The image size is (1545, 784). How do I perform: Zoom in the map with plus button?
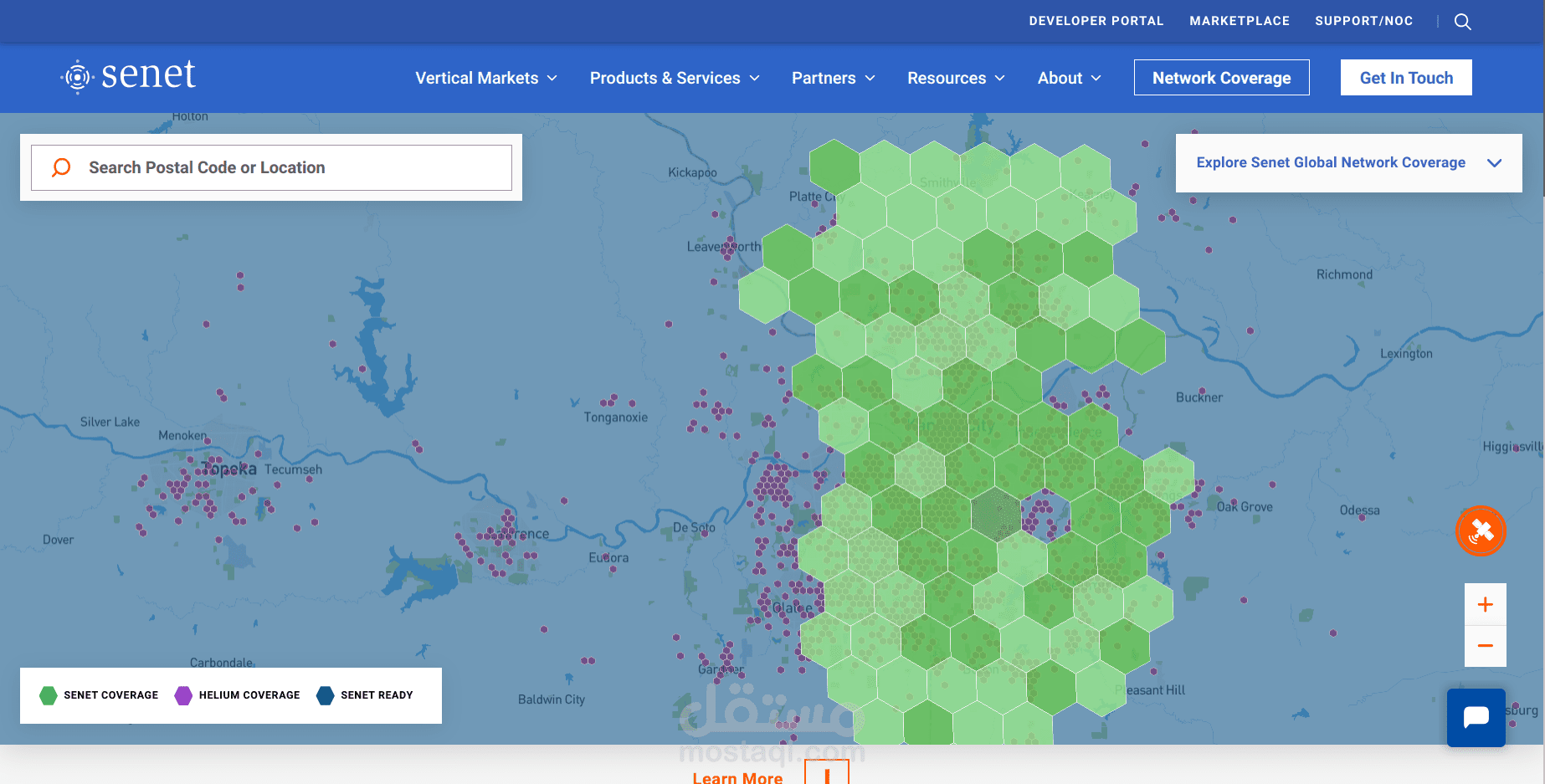pyautogui.click(x=1486, y=604)
